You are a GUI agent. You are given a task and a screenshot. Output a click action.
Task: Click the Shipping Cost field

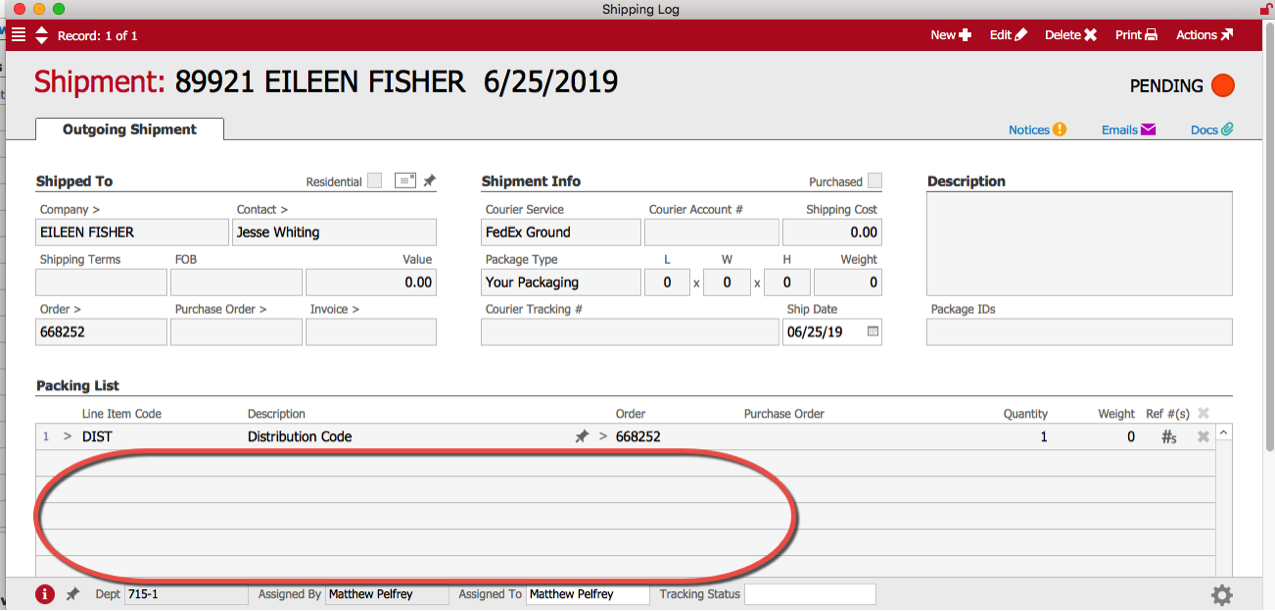(x=832, y=232)
